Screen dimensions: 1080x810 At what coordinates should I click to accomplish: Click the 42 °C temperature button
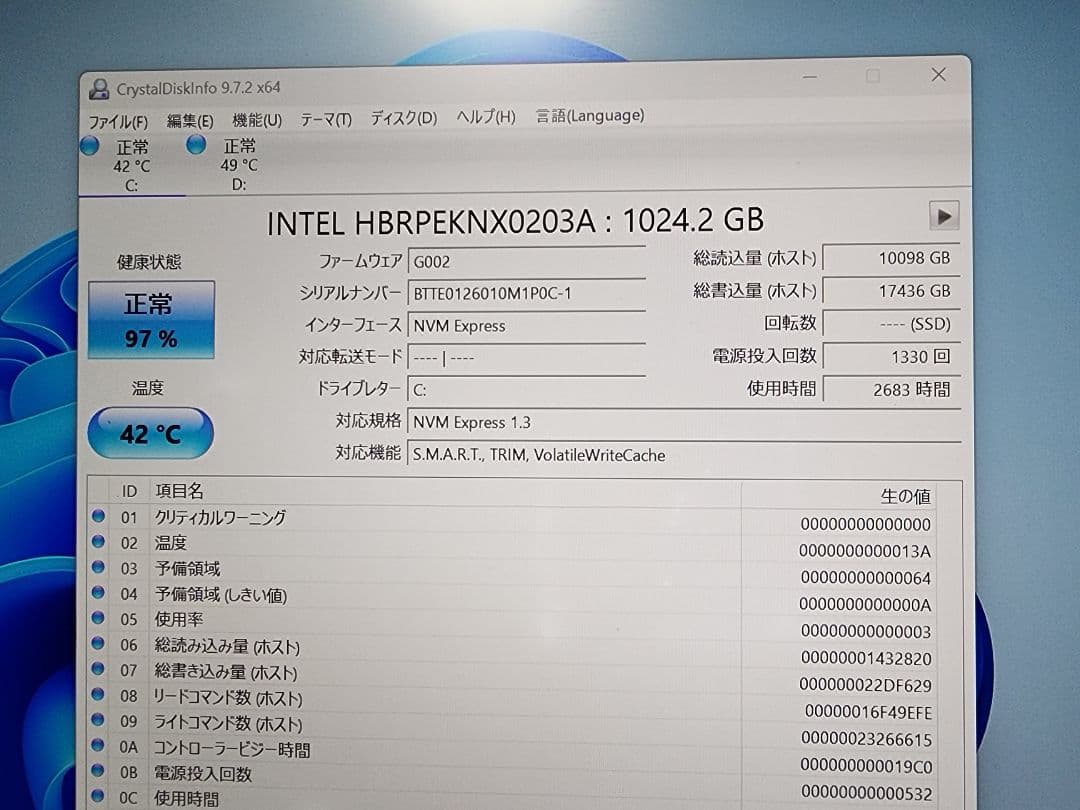coord(150,433)
